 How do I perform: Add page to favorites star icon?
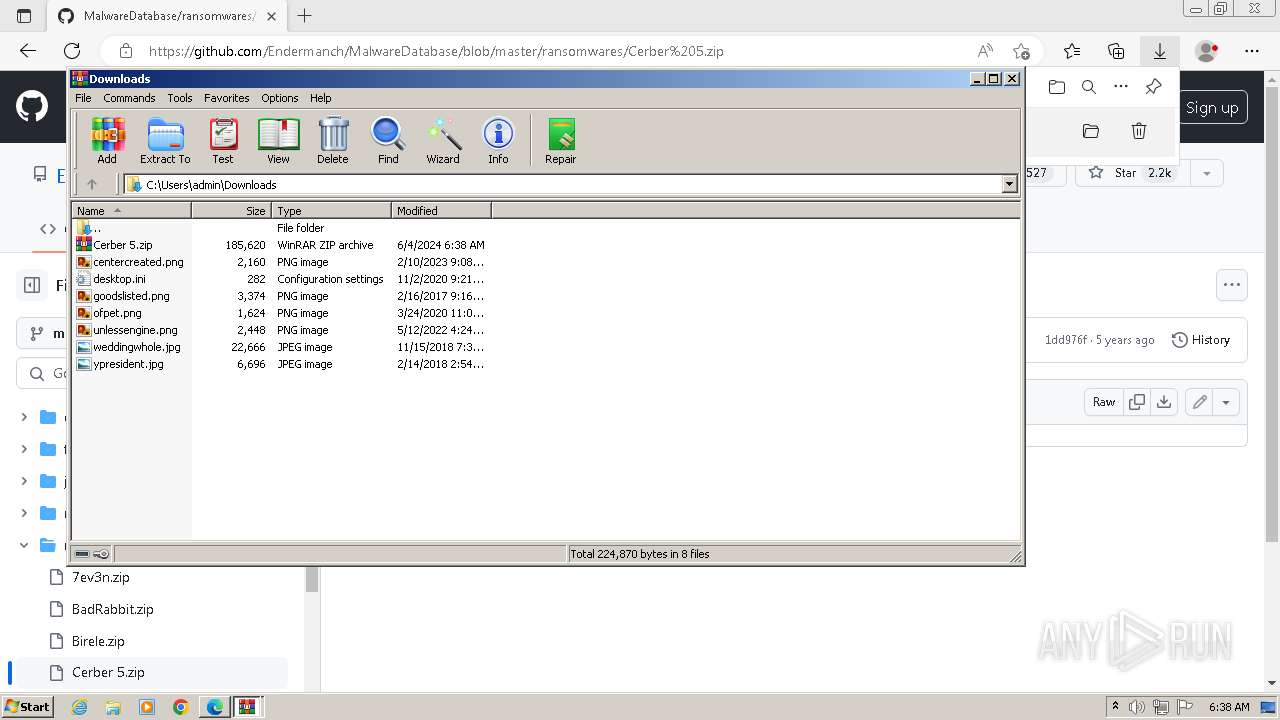(x=1021, y=51)
